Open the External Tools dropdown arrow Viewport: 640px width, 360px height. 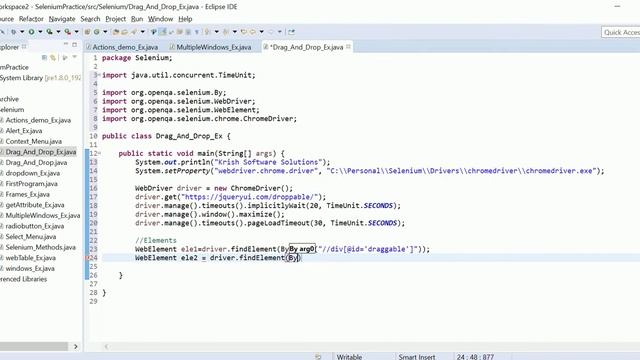point(76,31)
